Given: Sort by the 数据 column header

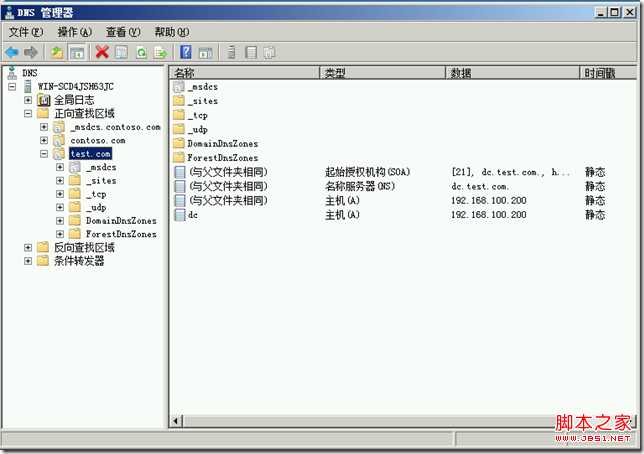Looking at the screenshot, I should (513, 73).
